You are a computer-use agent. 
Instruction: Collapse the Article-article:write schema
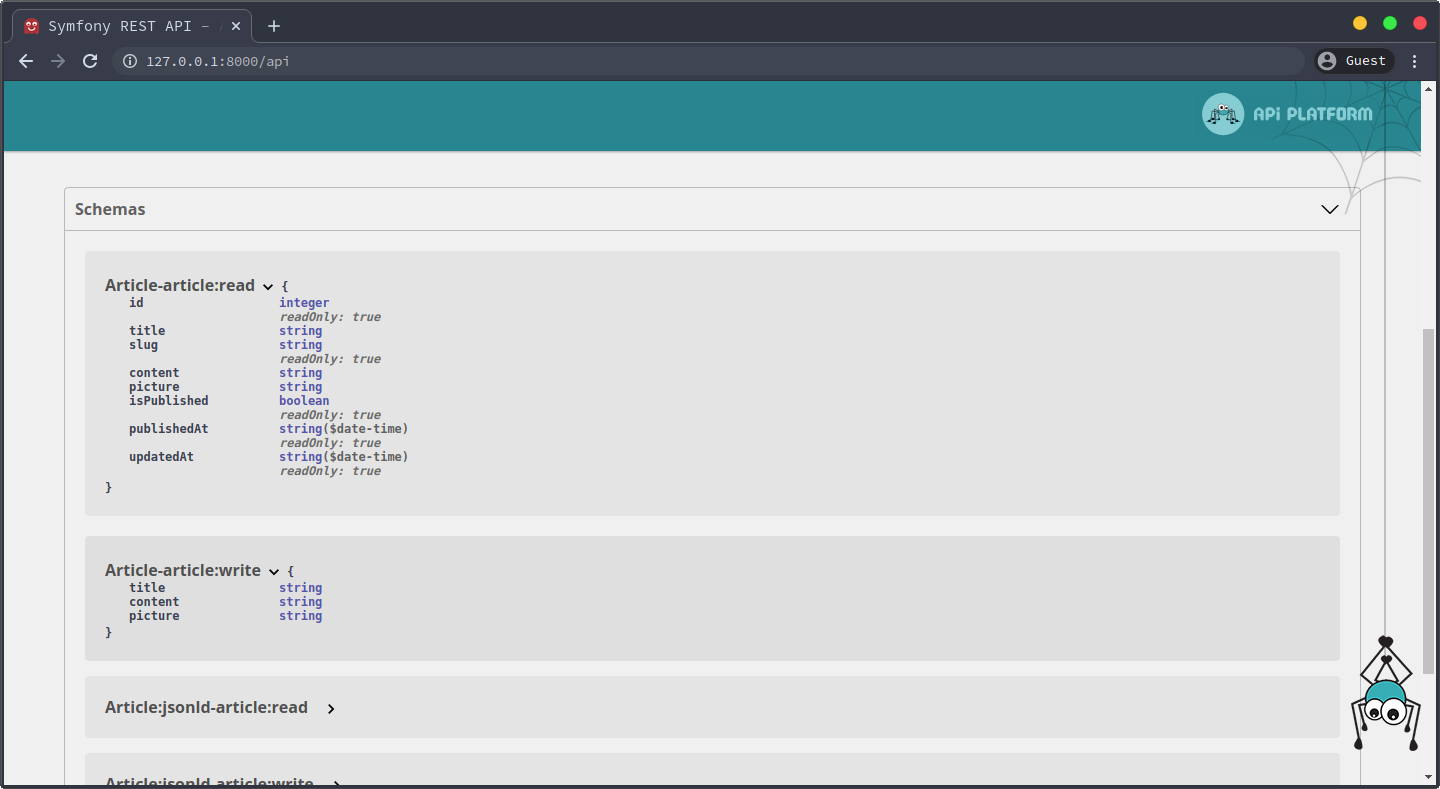(274, 572)
